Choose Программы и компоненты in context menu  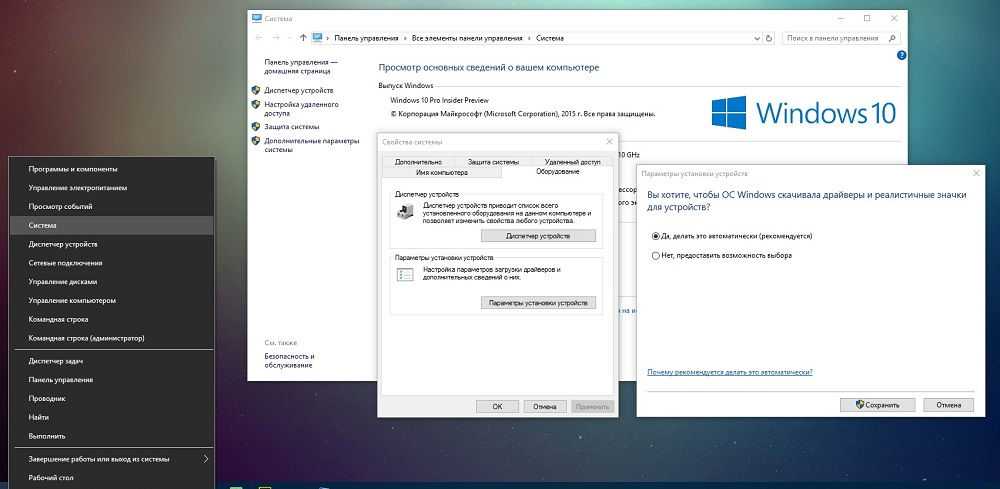112,170
